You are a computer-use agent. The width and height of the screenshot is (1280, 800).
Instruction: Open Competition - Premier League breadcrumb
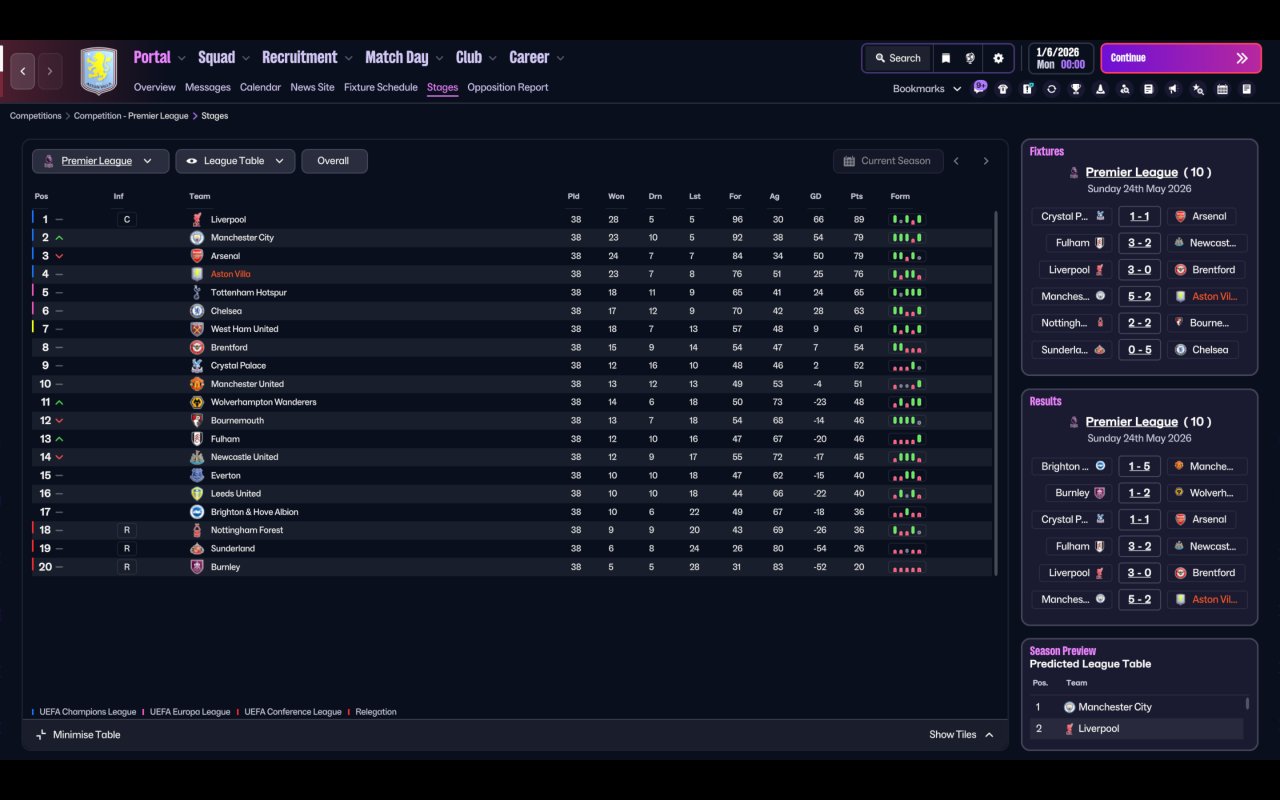coord(131,116)
